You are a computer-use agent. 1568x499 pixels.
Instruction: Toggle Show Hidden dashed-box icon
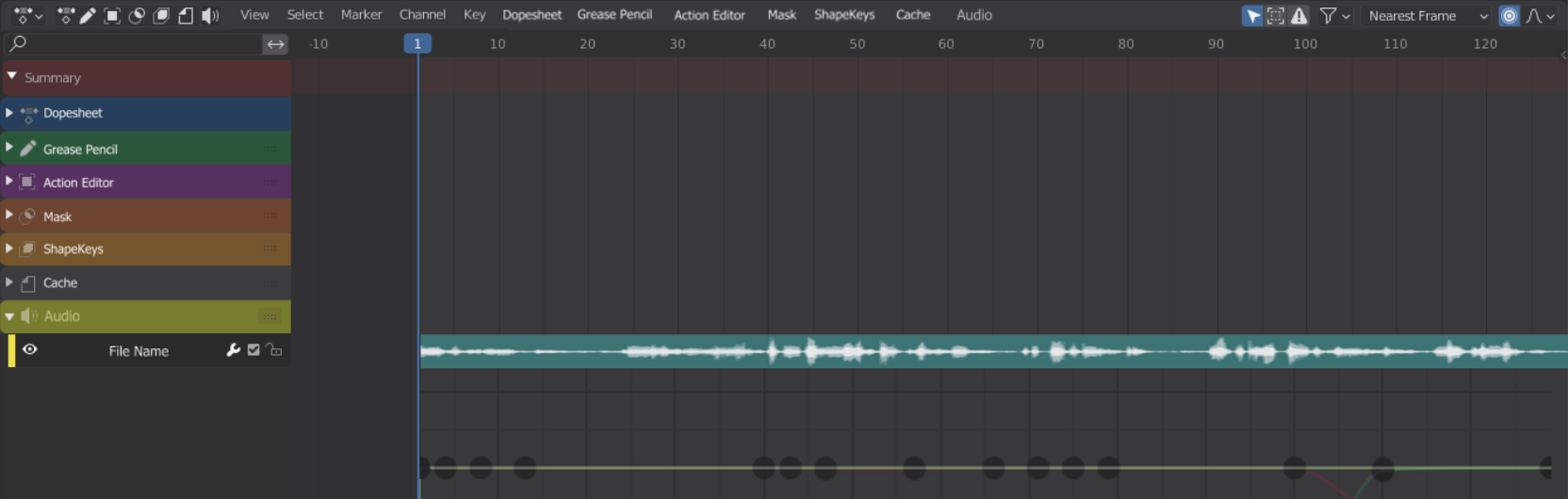pos(1275,16)
